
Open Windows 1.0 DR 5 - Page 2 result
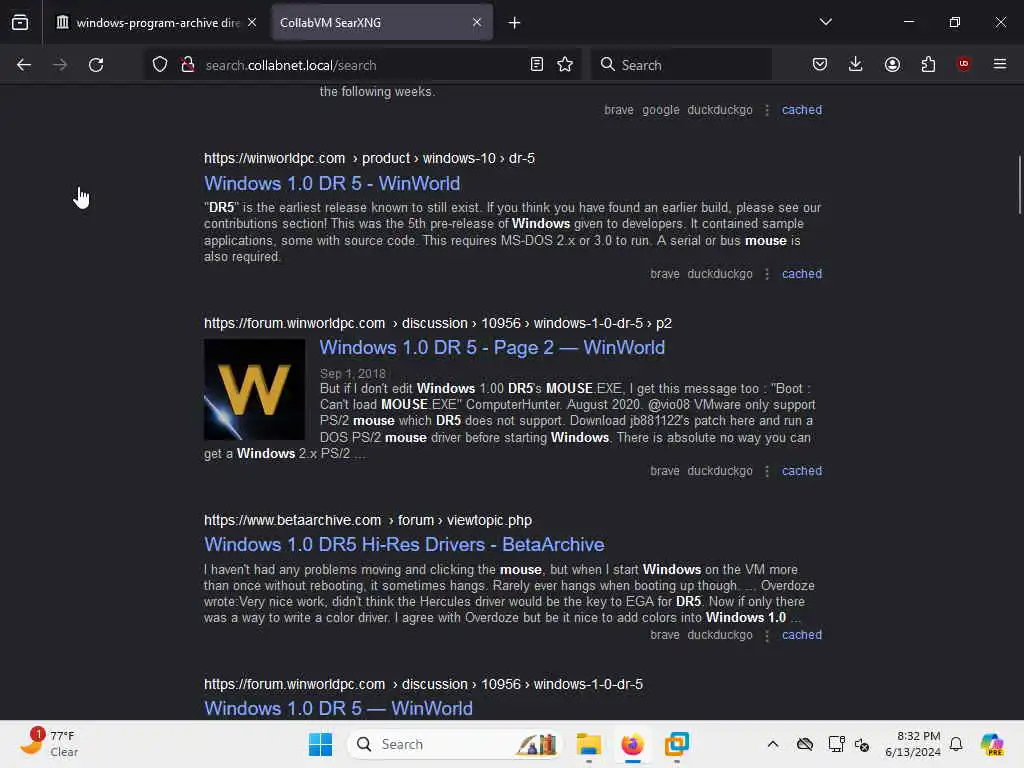(492, 347)
